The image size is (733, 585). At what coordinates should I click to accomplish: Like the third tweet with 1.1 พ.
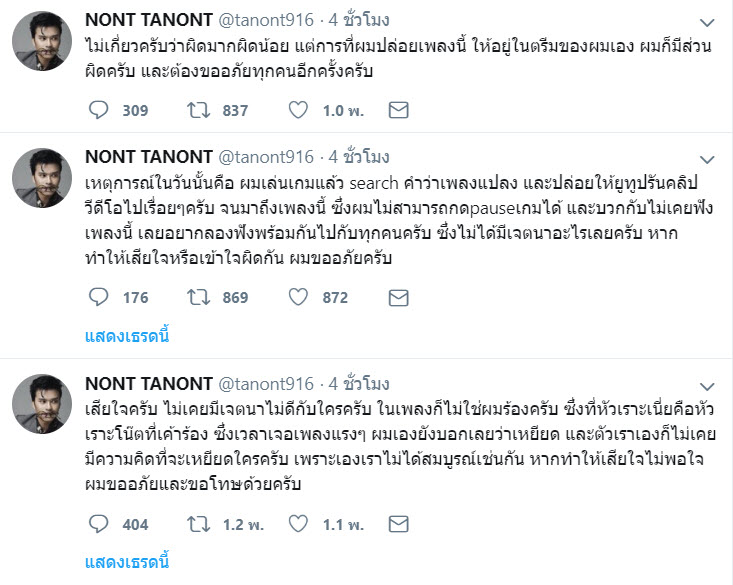298,524
